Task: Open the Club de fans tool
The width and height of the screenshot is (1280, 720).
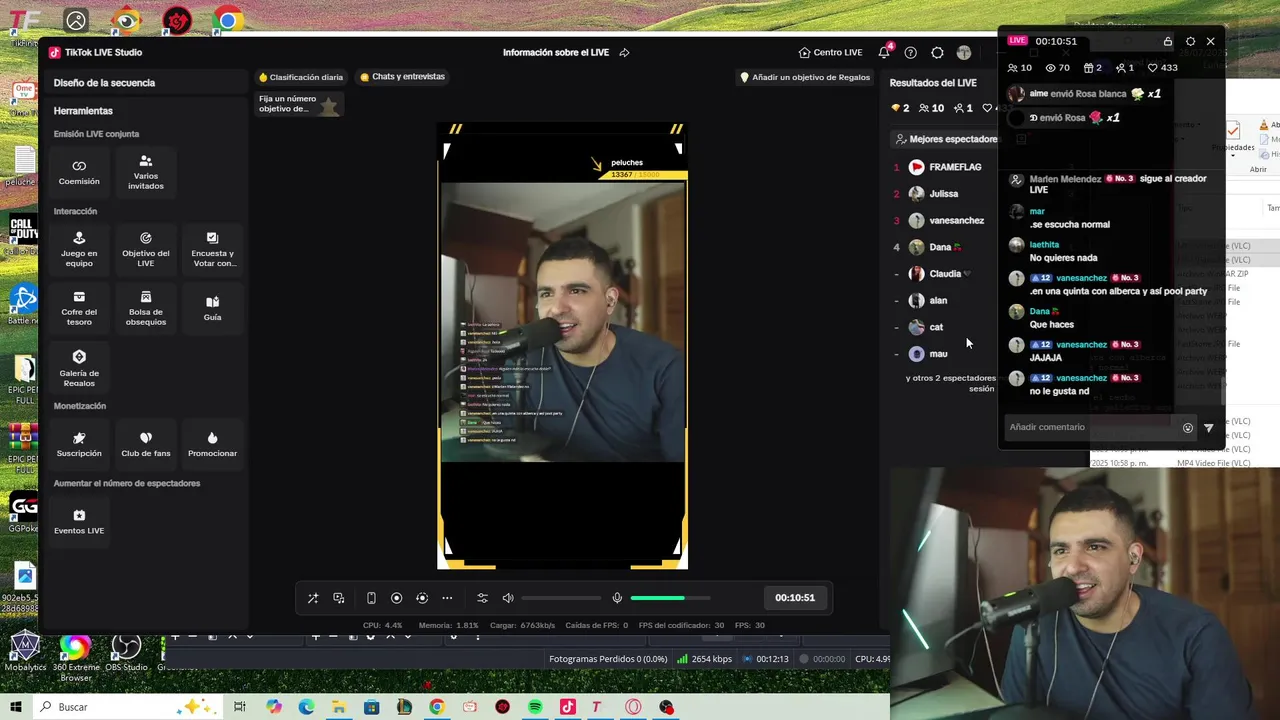Action: 146,444
